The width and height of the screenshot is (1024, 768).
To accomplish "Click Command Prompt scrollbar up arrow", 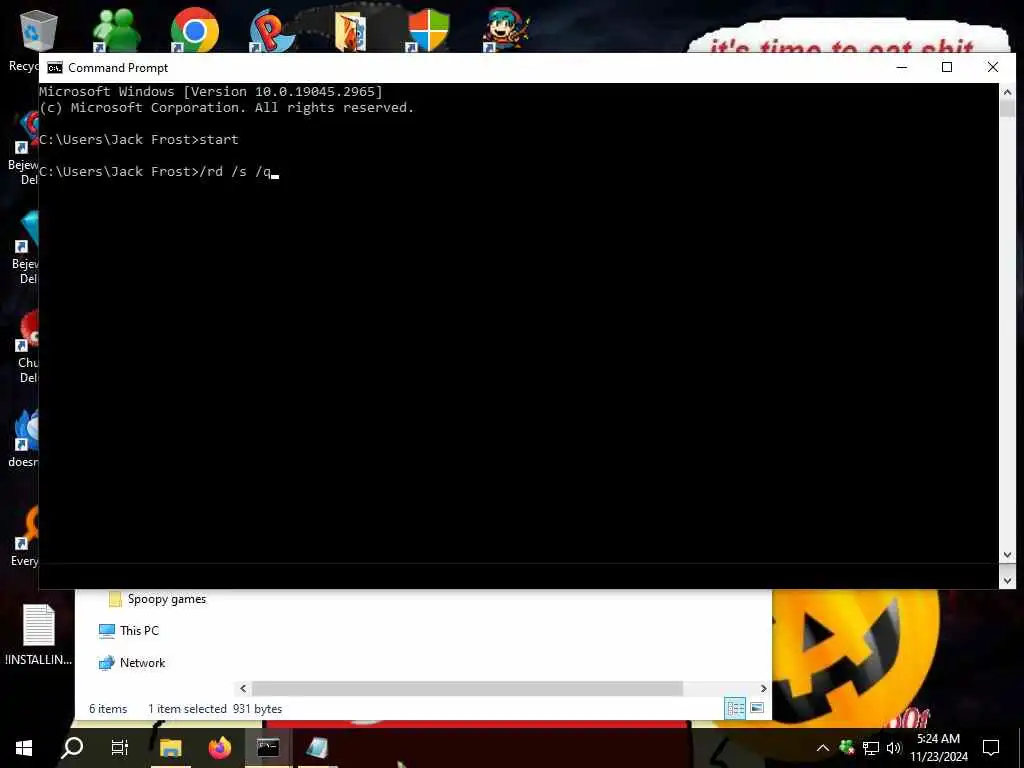I will tap(1007, 92).
